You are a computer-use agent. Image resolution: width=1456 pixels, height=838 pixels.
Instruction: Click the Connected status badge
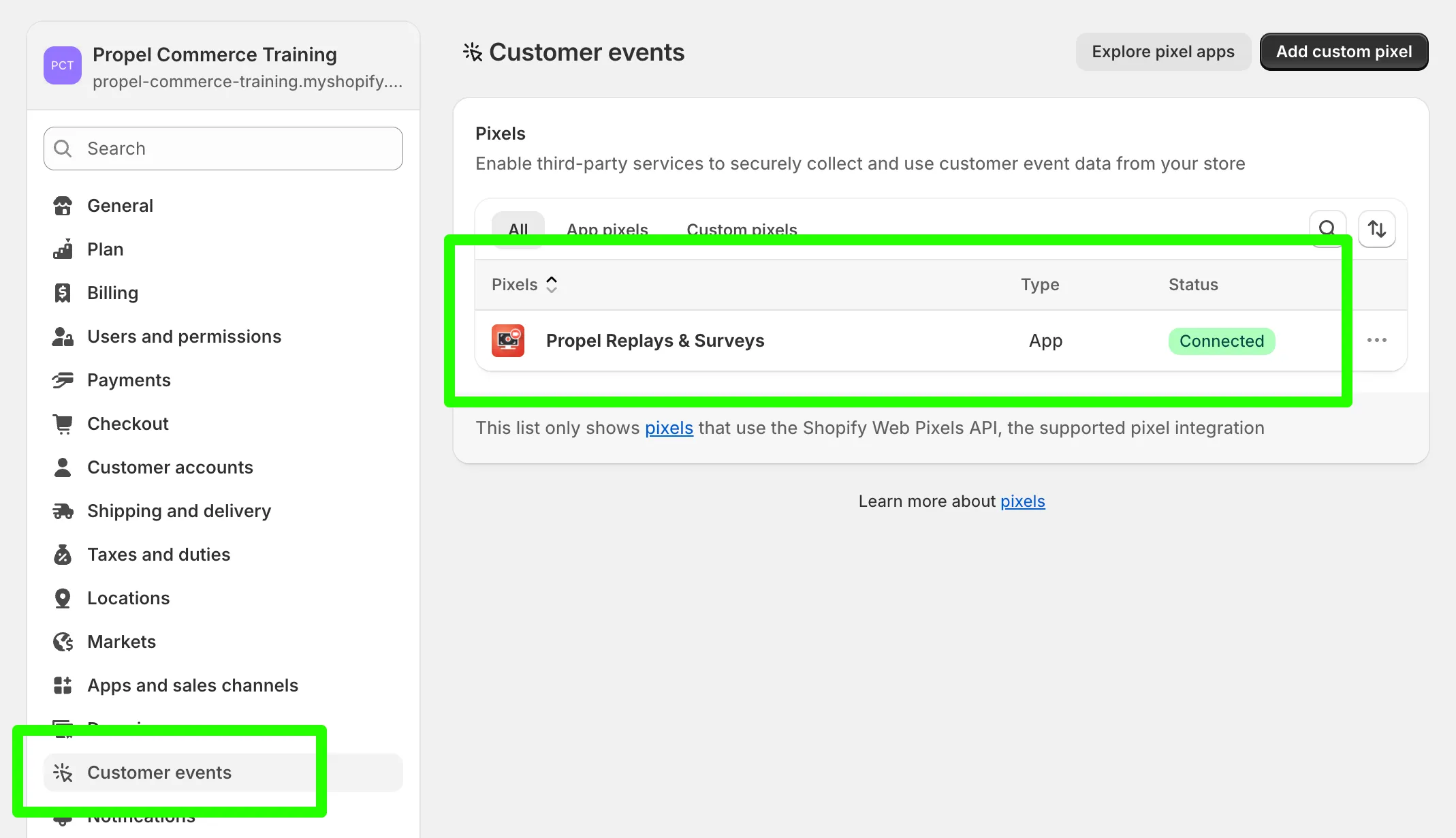click(x=1222, y=341)
